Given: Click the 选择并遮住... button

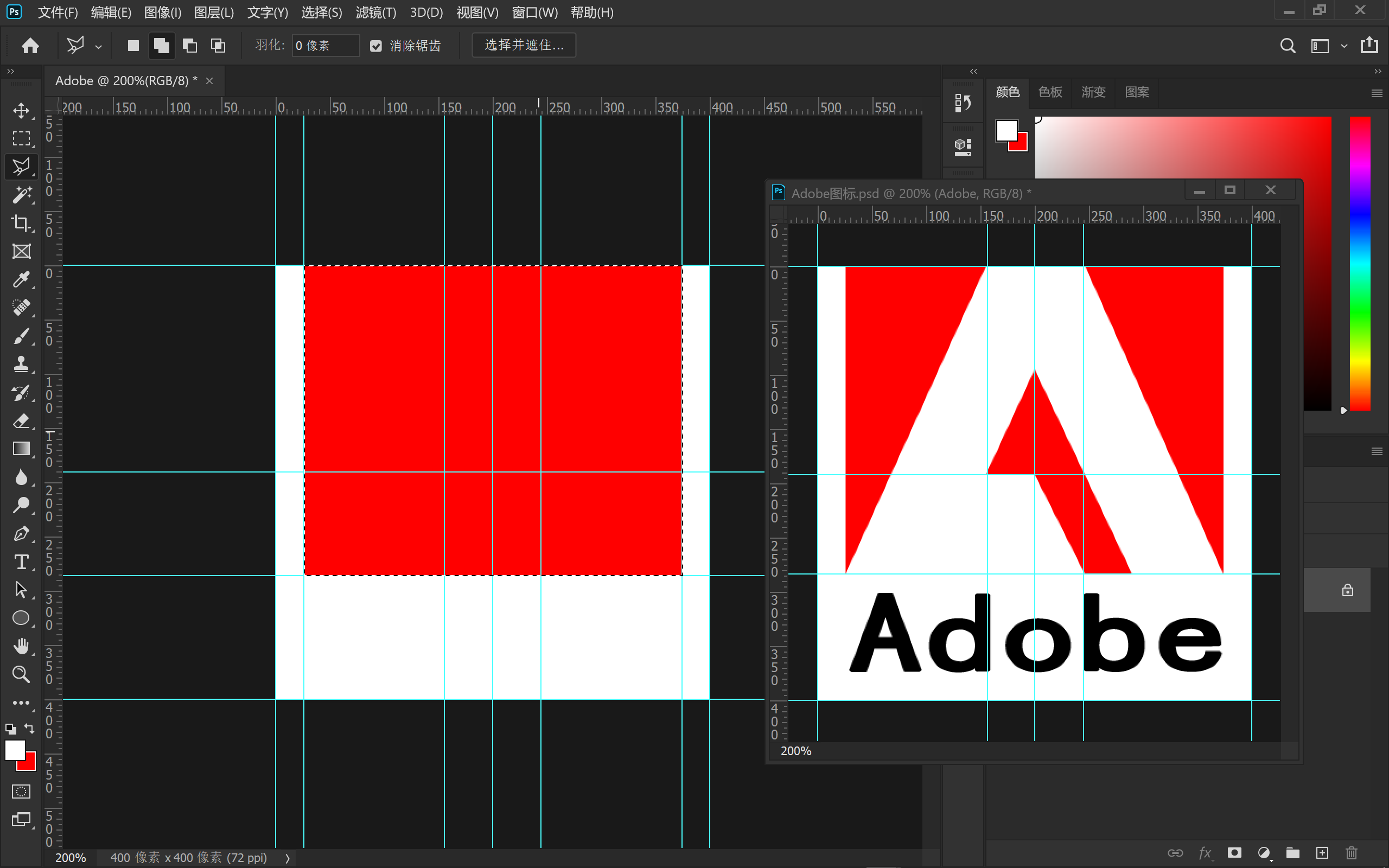Looking at the screenshot, I should click(524, 46).
